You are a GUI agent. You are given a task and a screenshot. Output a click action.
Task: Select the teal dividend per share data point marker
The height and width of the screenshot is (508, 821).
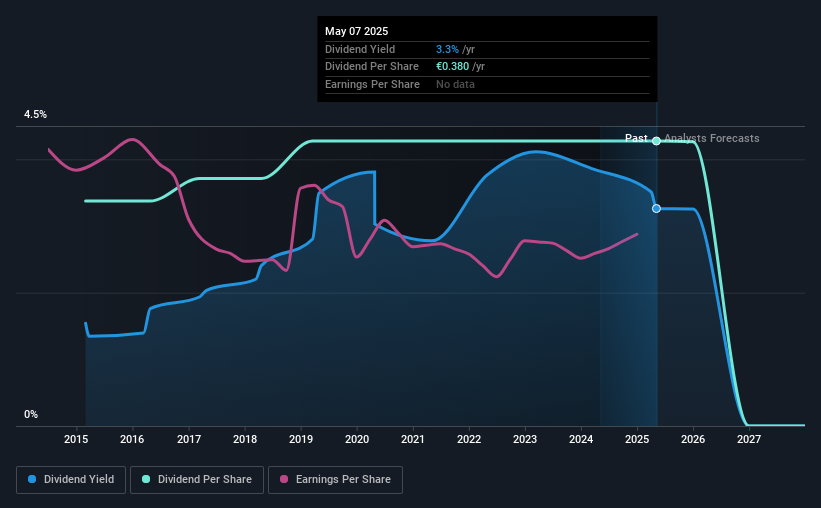(656, 141)
